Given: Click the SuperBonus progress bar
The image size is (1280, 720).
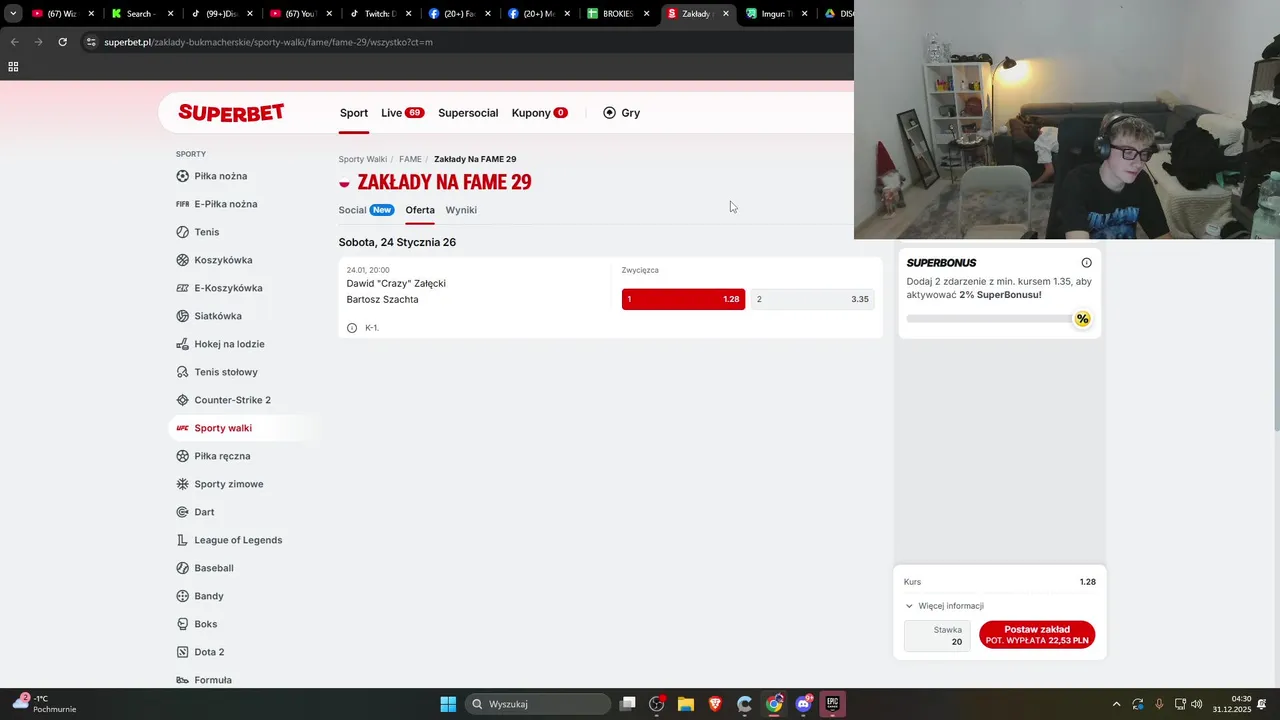Looking at the screenshot, I should tap(990, 319).
